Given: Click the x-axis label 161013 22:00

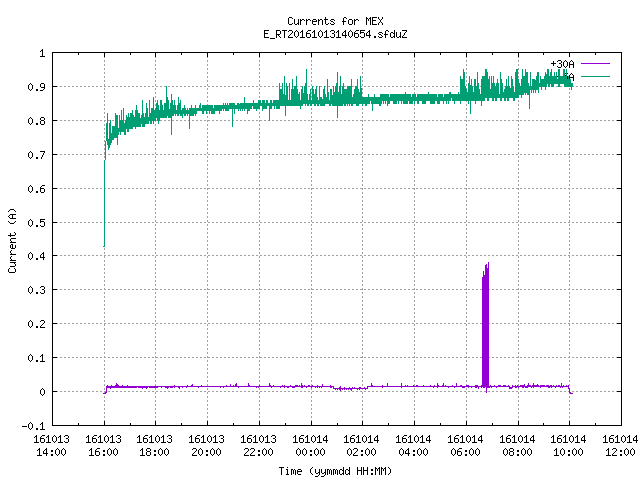Looking at the screenshot, I should pos(258,446).
